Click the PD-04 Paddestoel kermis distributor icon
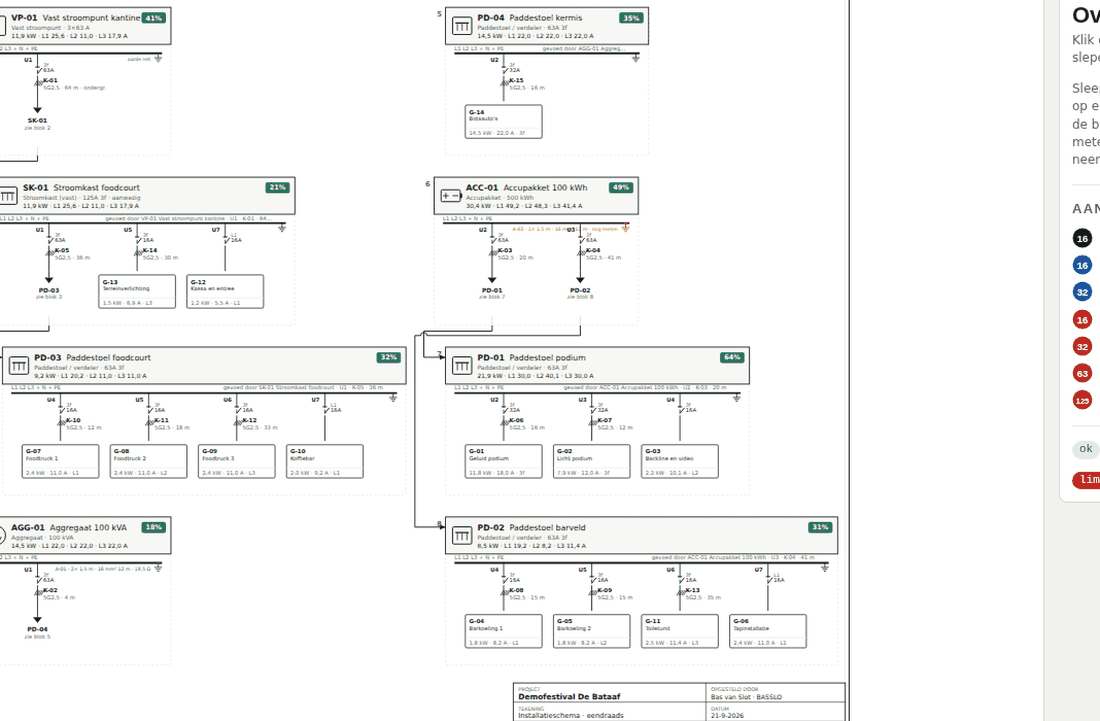Screen dimensions: 1100x721 coord(462,26)
